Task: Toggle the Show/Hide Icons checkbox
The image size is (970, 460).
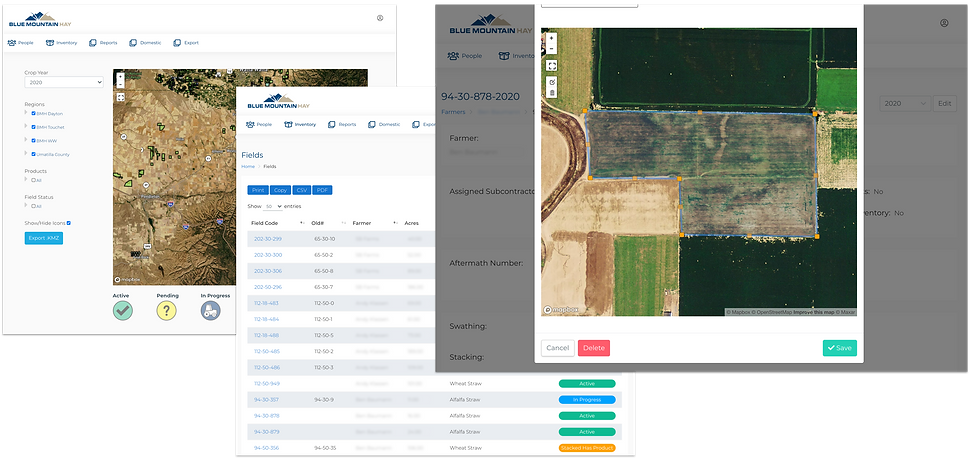Action: [69, 223]
